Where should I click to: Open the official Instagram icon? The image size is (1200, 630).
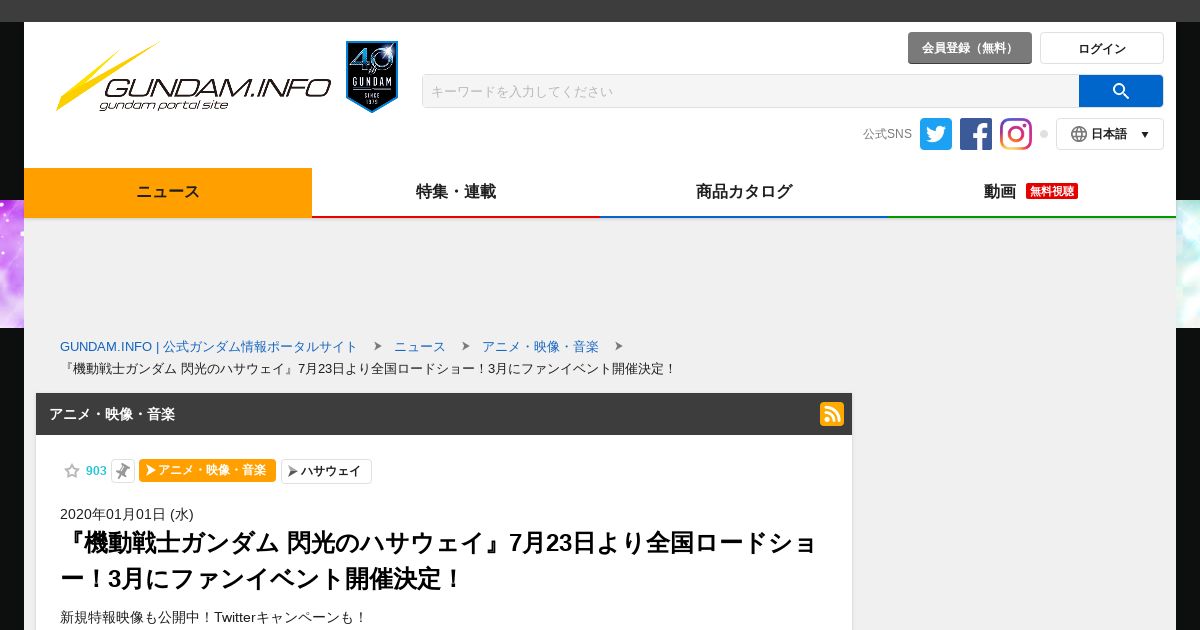click(x=1016, y=134)
